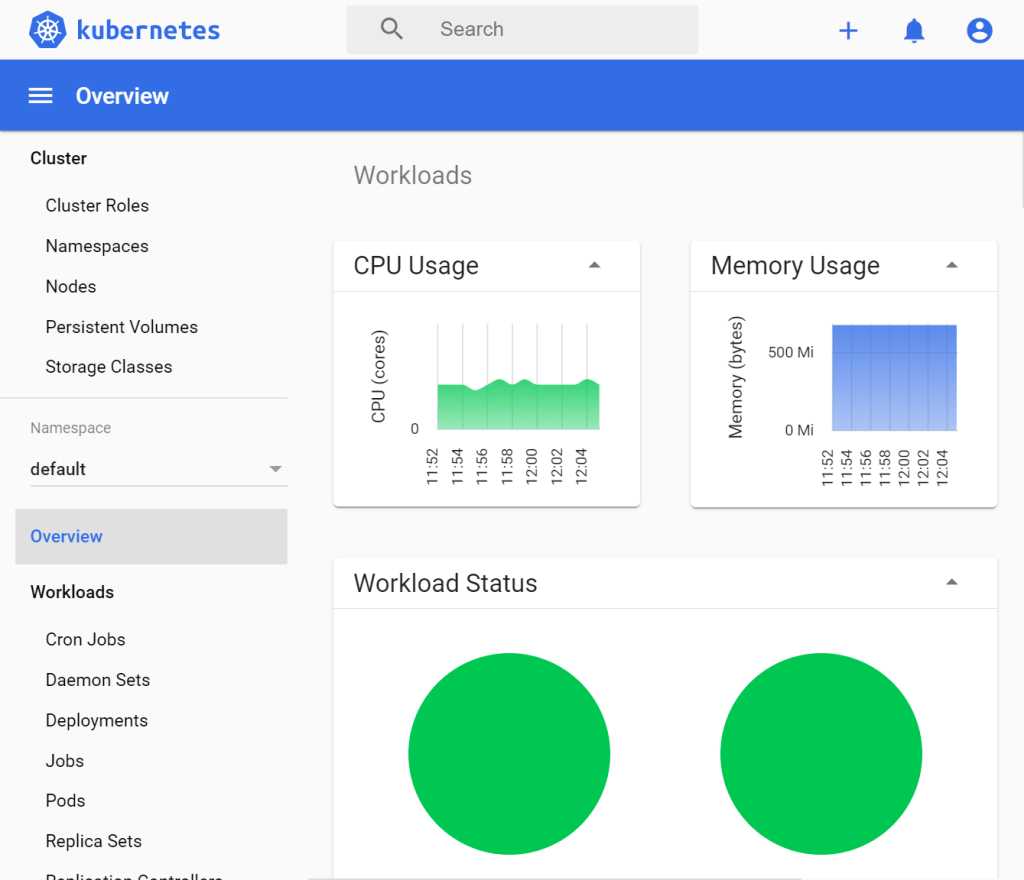Open the user account profile icon
This screenshot has height=880, width=1024.
(x=979, y=31)
